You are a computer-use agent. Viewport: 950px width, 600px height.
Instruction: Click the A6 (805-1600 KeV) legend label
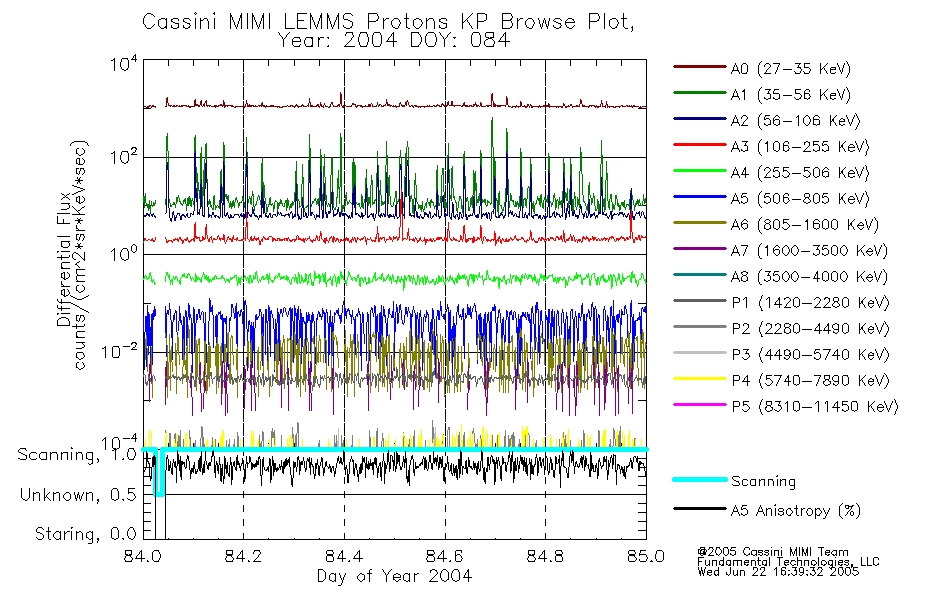pyautogui.click(x=805, y=225)
